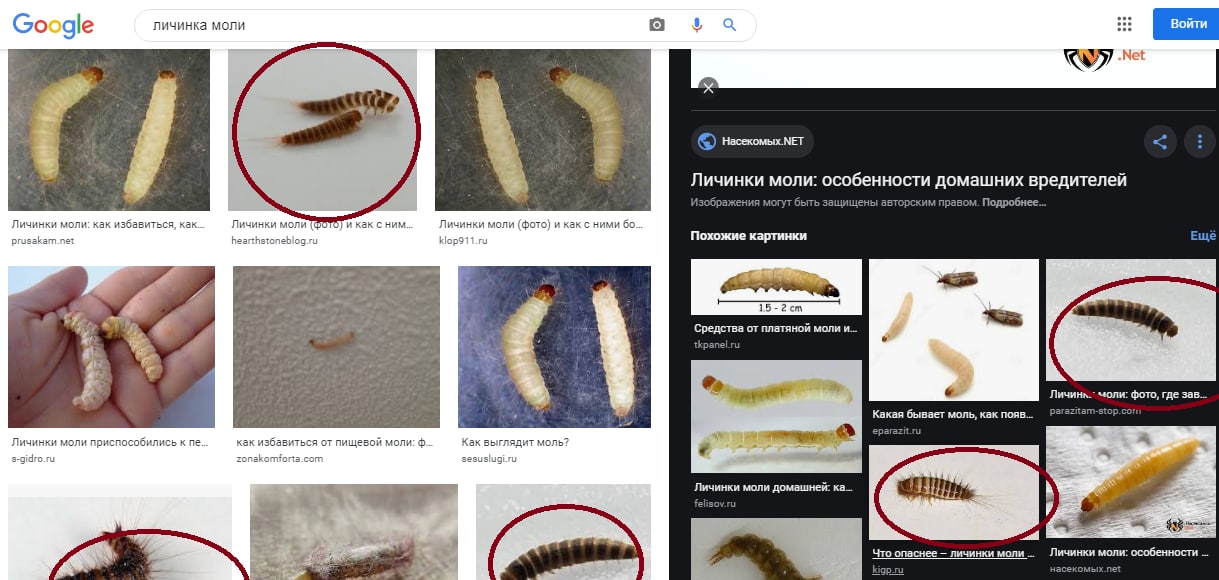Screen dimensions: 1219x580
Task: Open the Google logo homepage link
Action: [53, 25]
